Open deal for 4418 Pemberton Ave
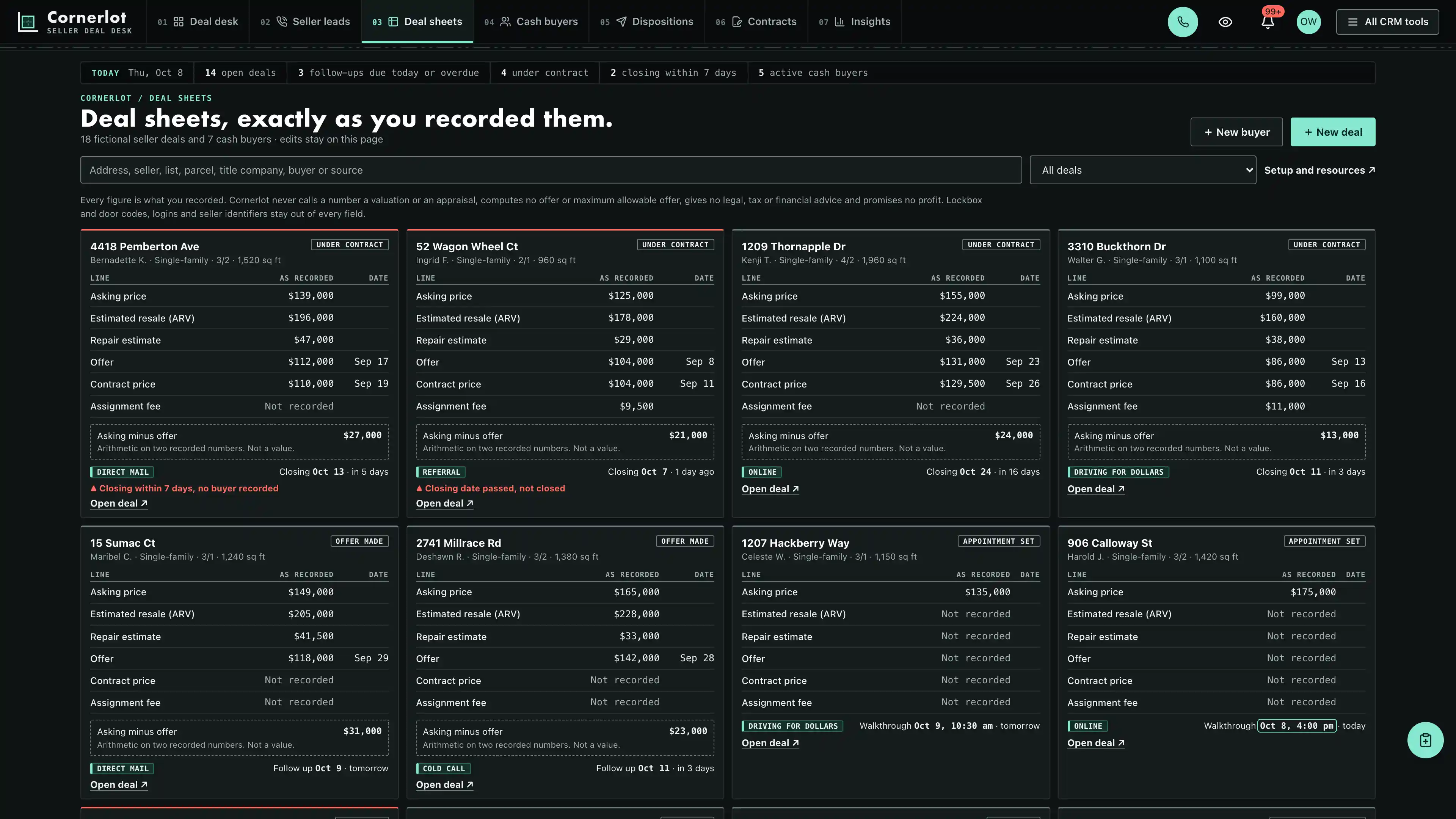 119,504
